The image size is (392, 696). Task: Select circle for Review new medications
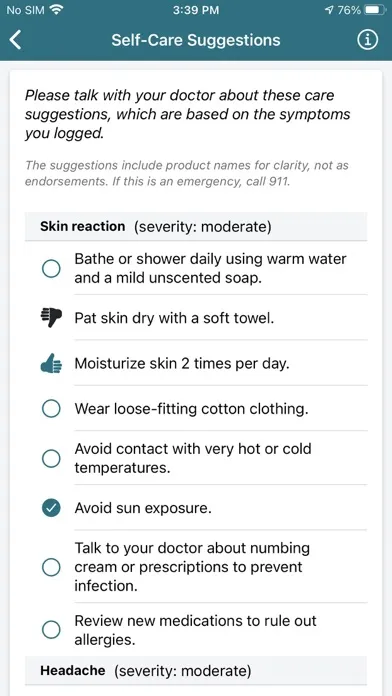51,629
